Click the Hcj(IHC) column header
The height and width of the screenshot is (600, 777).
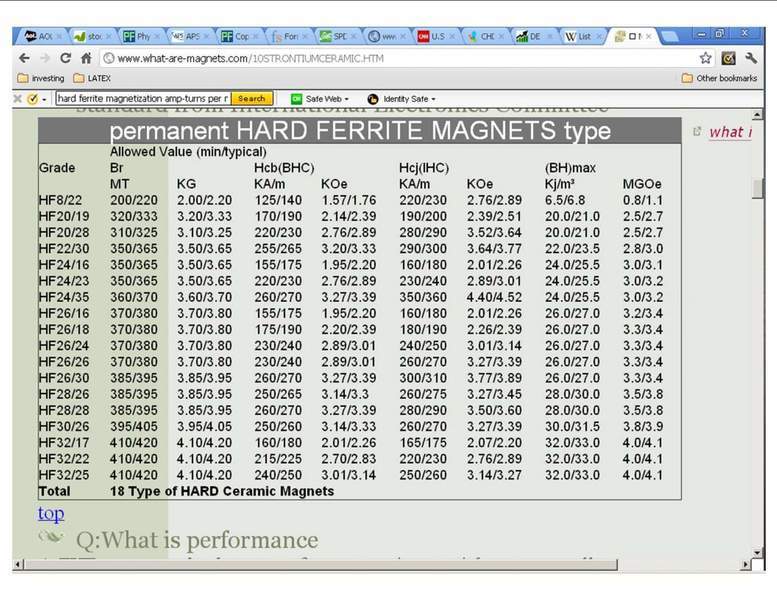coord(424,168)
